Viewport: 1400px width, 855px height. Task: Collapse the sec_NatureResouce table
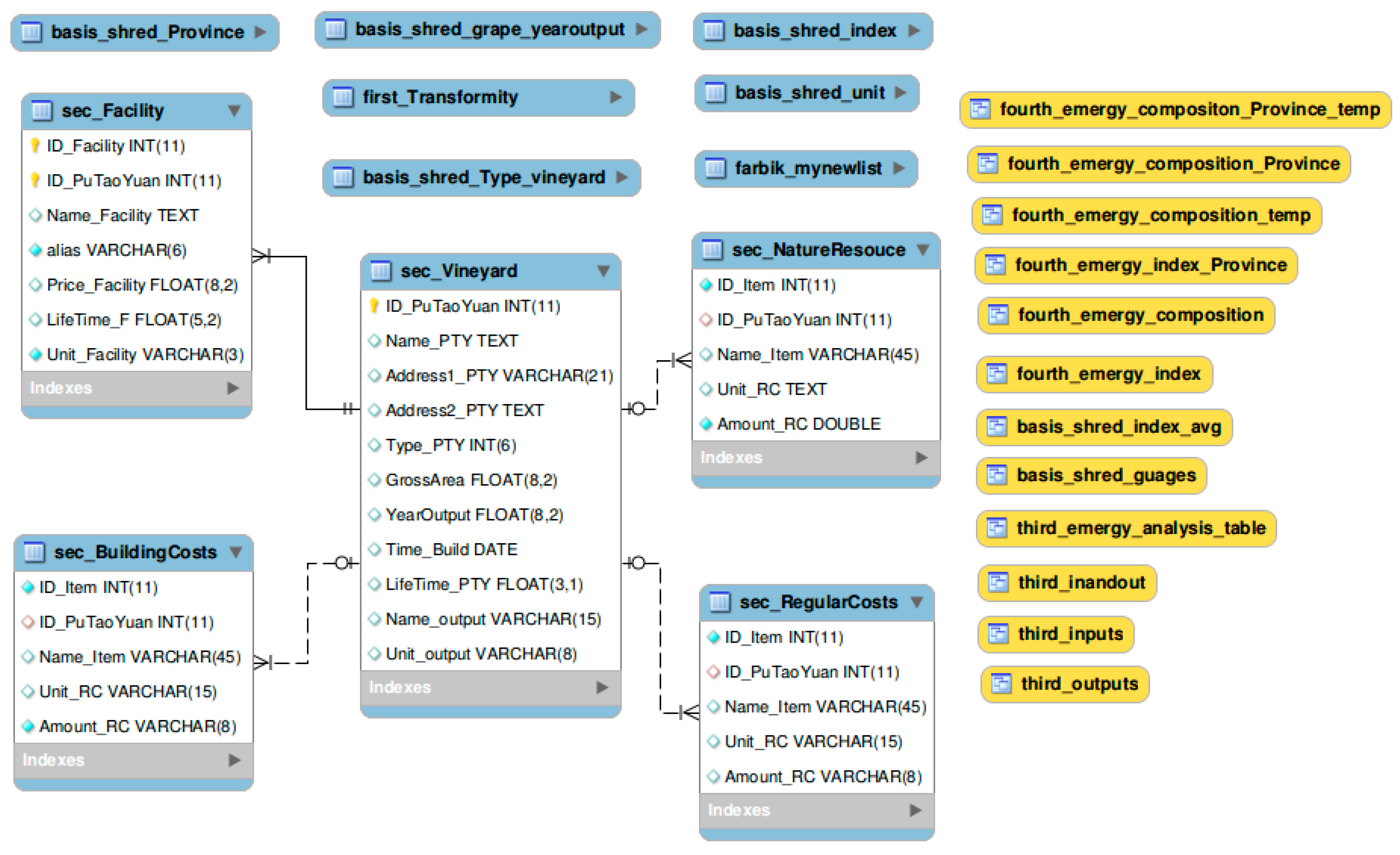tap(923, 250)
